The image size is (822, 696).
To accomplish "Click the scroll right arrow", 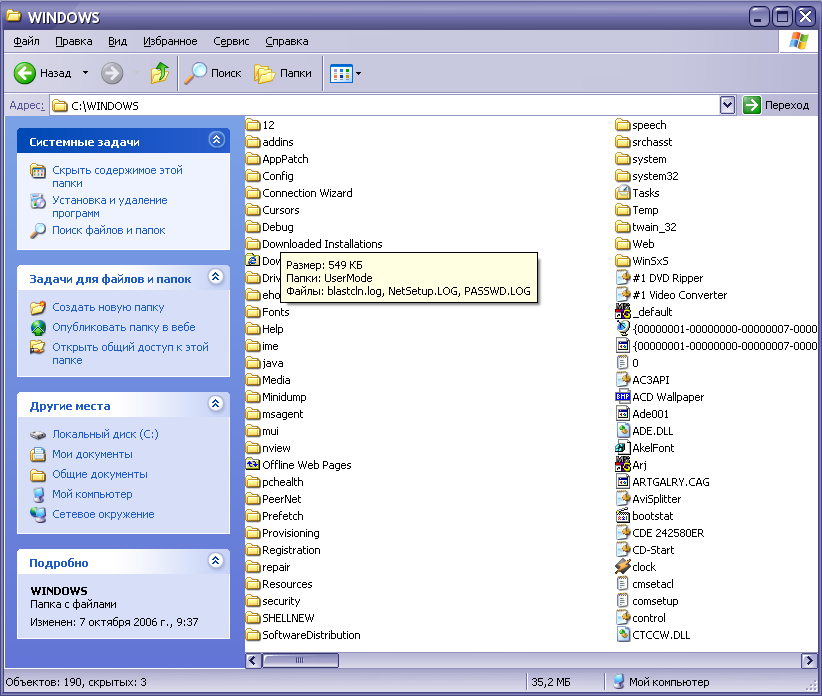I will coord(809,660).
